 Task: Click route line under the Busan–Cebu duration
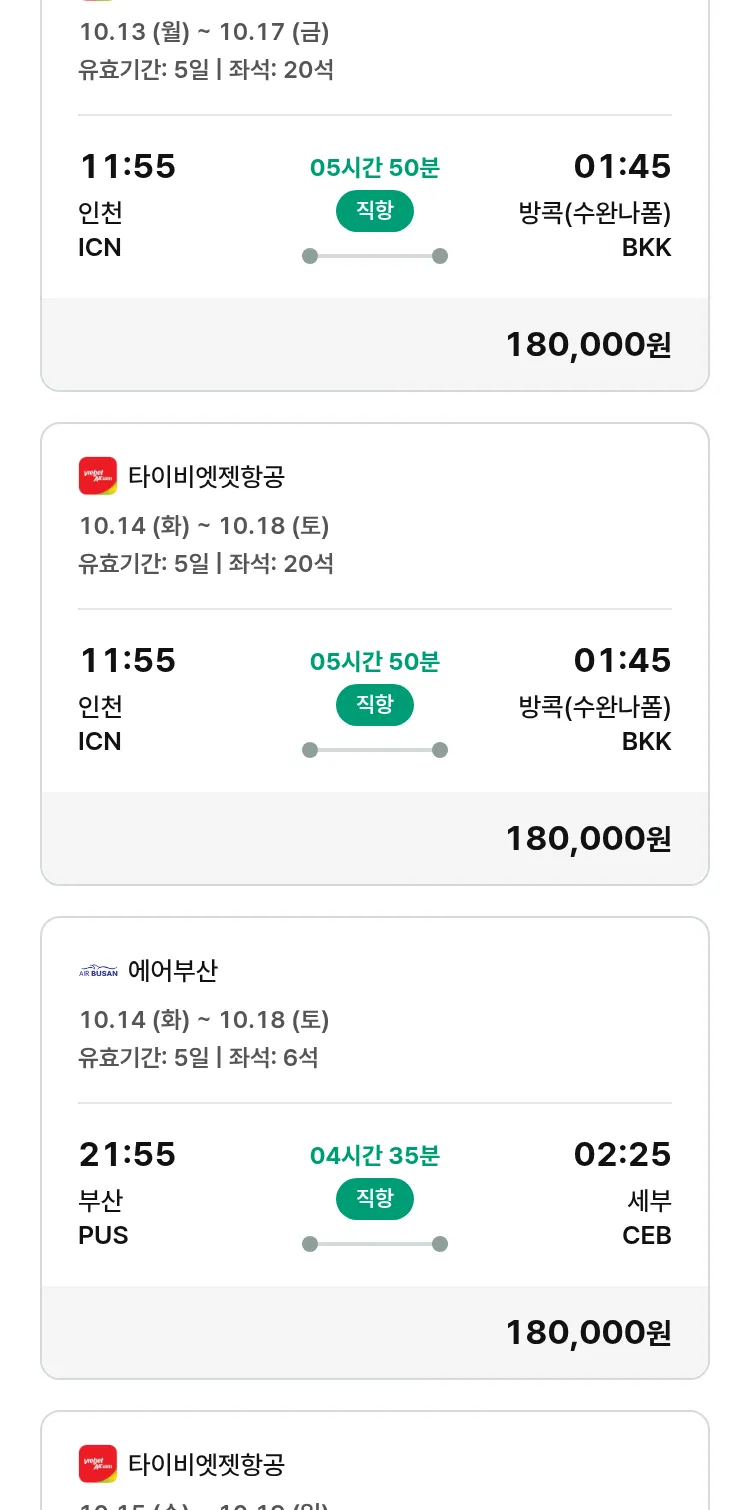pyautogui.click(x=375, y=1244)
